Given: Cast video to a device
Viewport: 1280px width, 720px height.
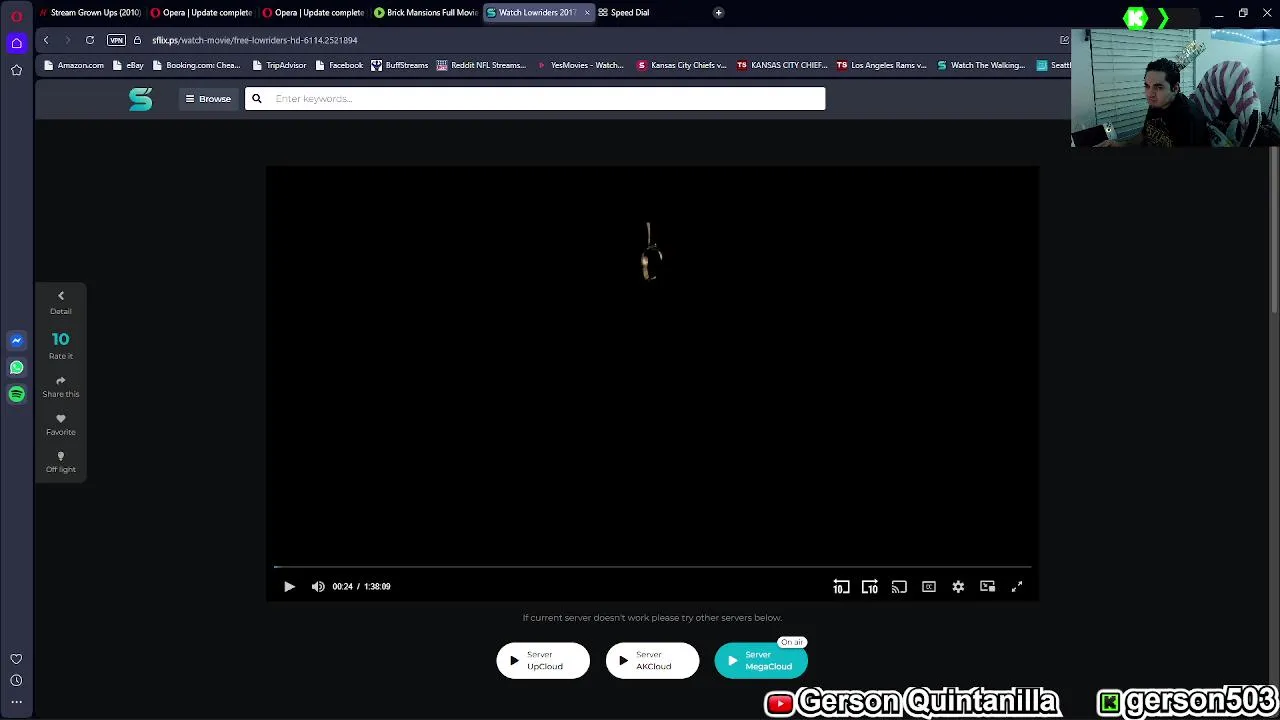Looking at the screenshot, I should pyautogui.click(x=899, y=587).
